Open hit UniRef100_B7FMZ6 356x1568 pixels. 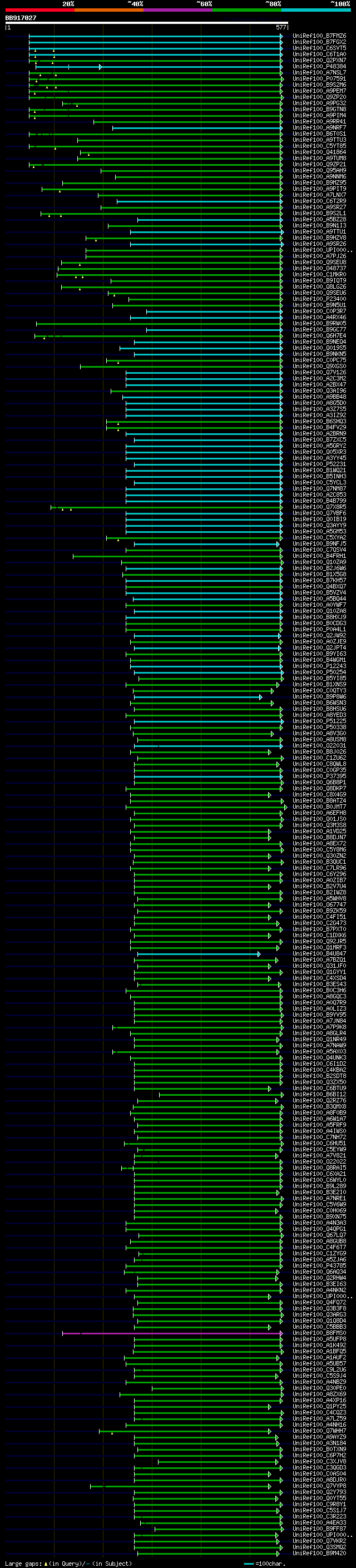click(319, 36)
